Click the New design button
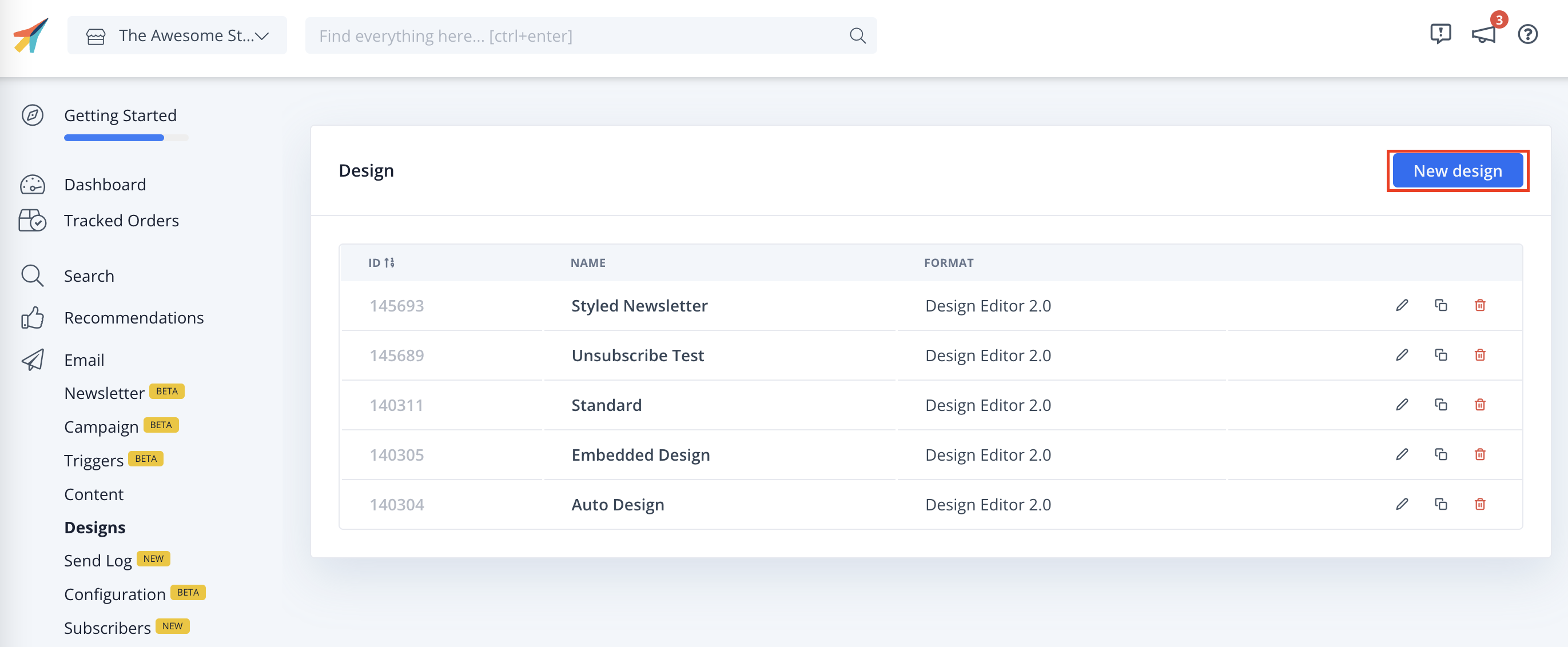 point(1458,170)
